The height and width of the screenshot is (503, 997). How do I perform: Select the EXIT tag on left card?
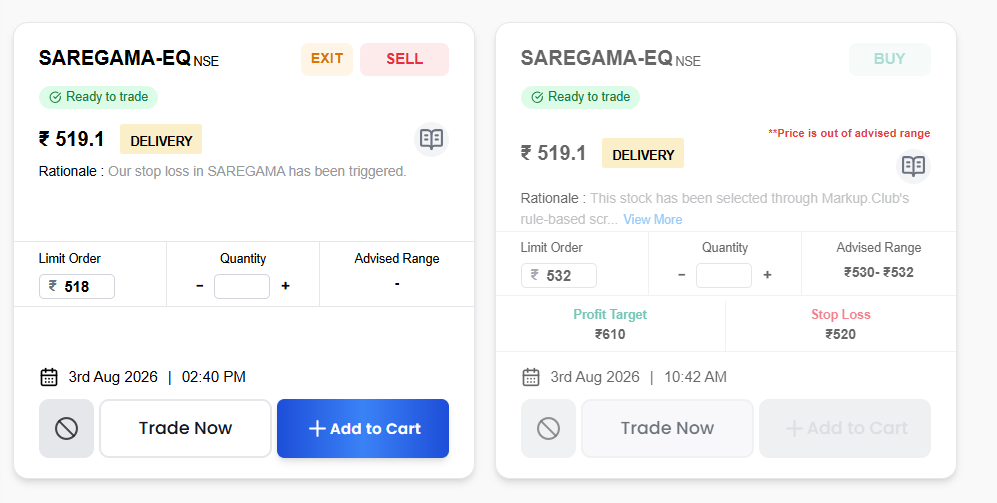[x=327, y=59]
